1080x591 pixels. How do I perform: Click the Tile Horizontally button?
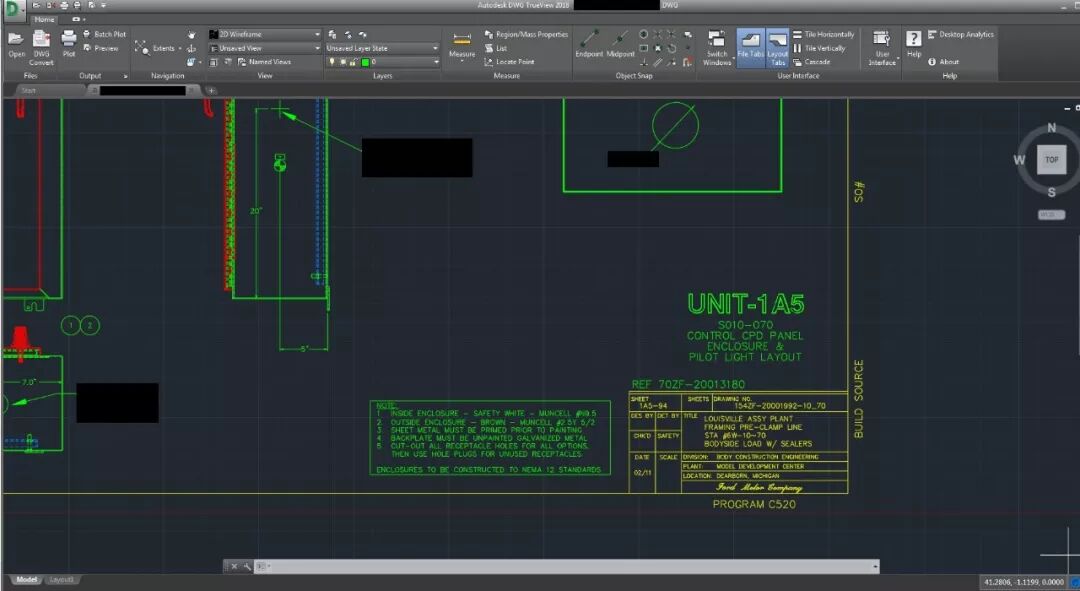click(824, 34)
